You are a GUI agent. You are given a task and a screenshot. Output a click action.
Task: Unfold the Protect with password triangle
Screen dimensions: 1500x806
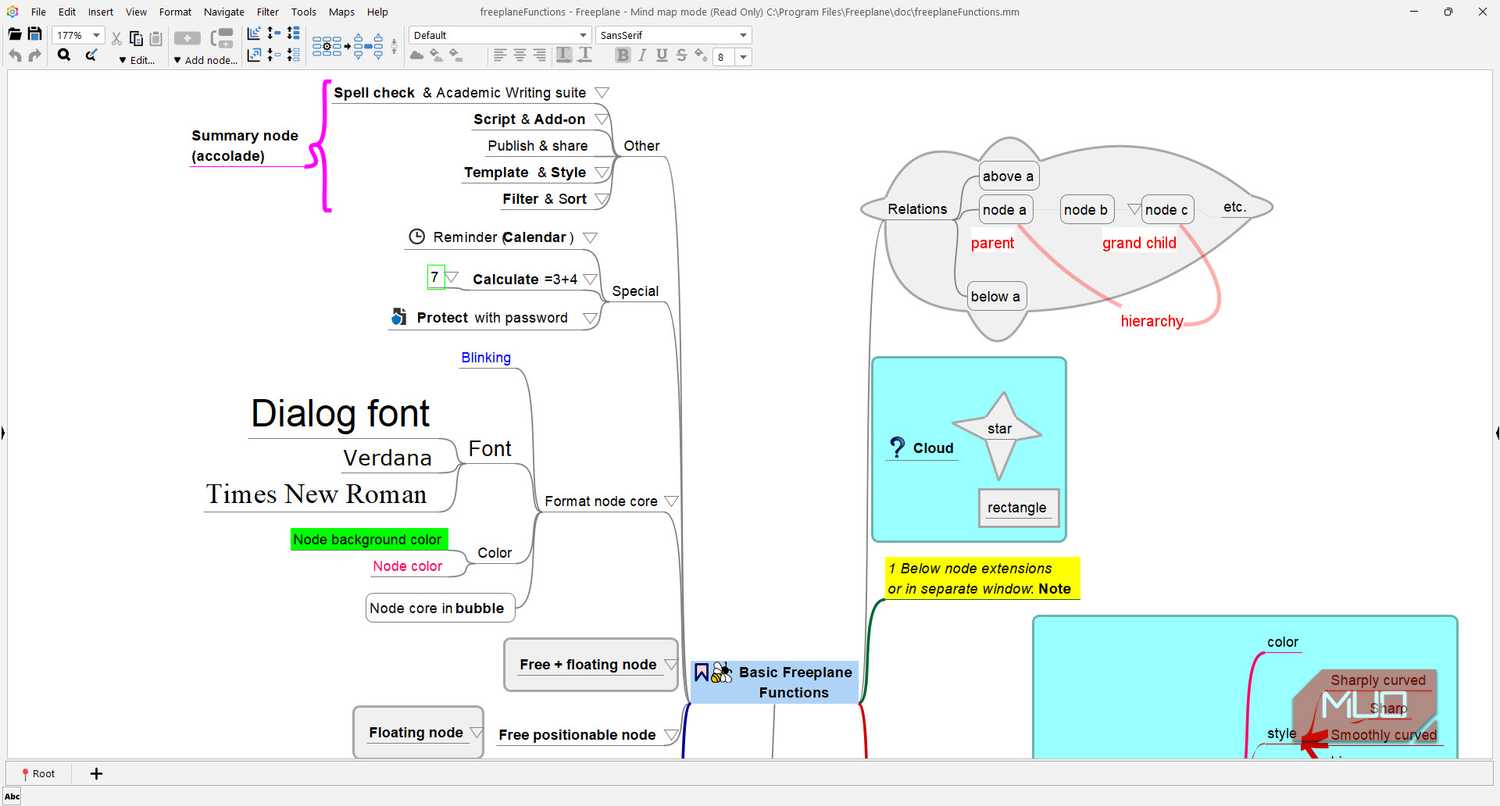590,318
